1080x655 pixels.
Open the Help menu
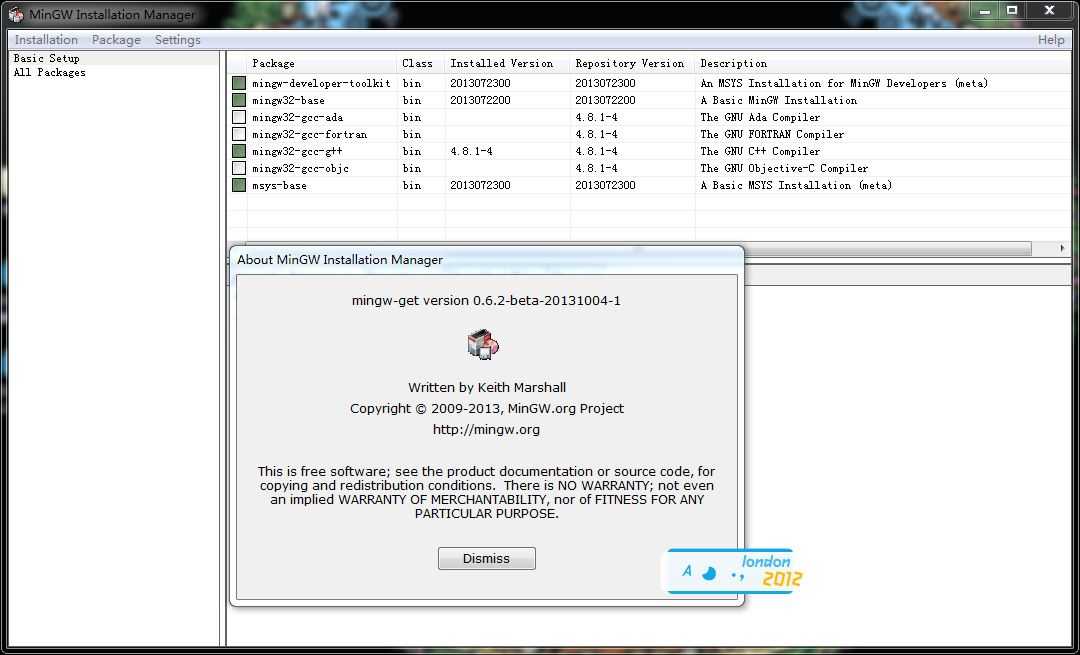pos(1051,40)
